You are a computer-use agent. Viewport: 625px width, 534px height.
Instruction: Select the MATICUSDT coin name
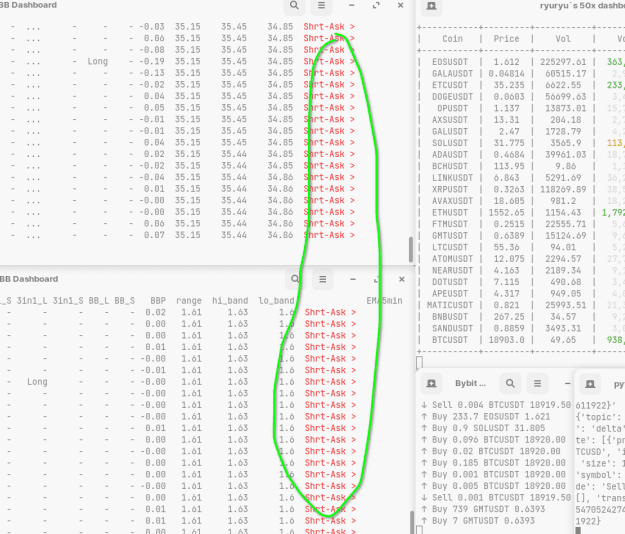[450, 305]
